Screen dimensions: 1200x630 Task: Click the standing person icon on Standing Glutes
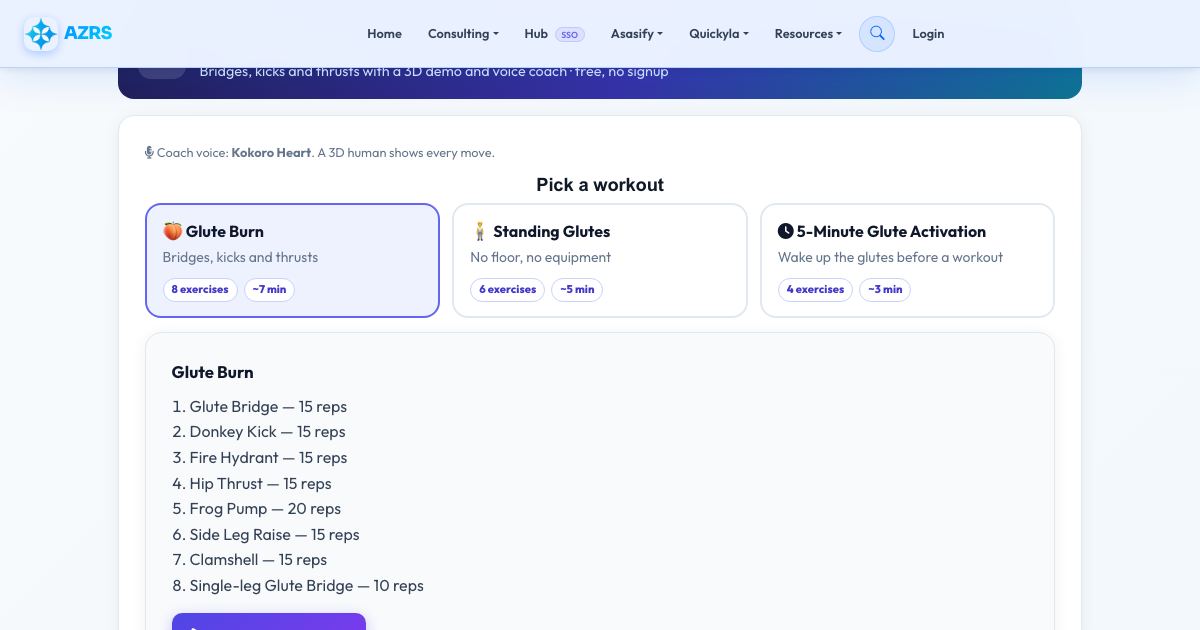pos(480,231)
